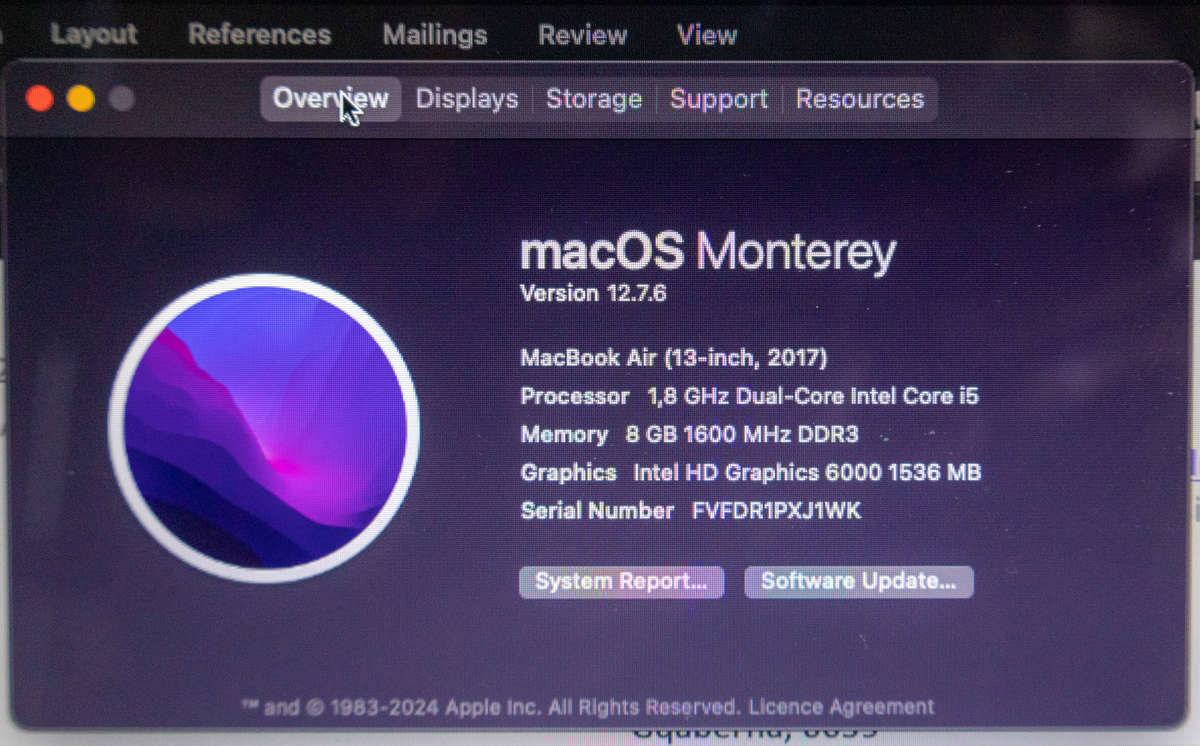Switch to the Displays tab

click(x=467, y=98)
